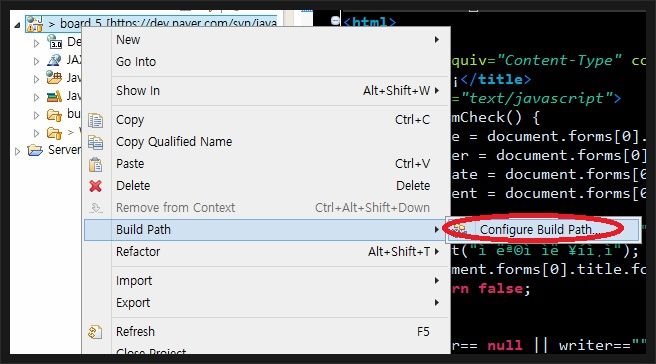
Task: Expand the folder node above Servers
Action: point(36,133)
